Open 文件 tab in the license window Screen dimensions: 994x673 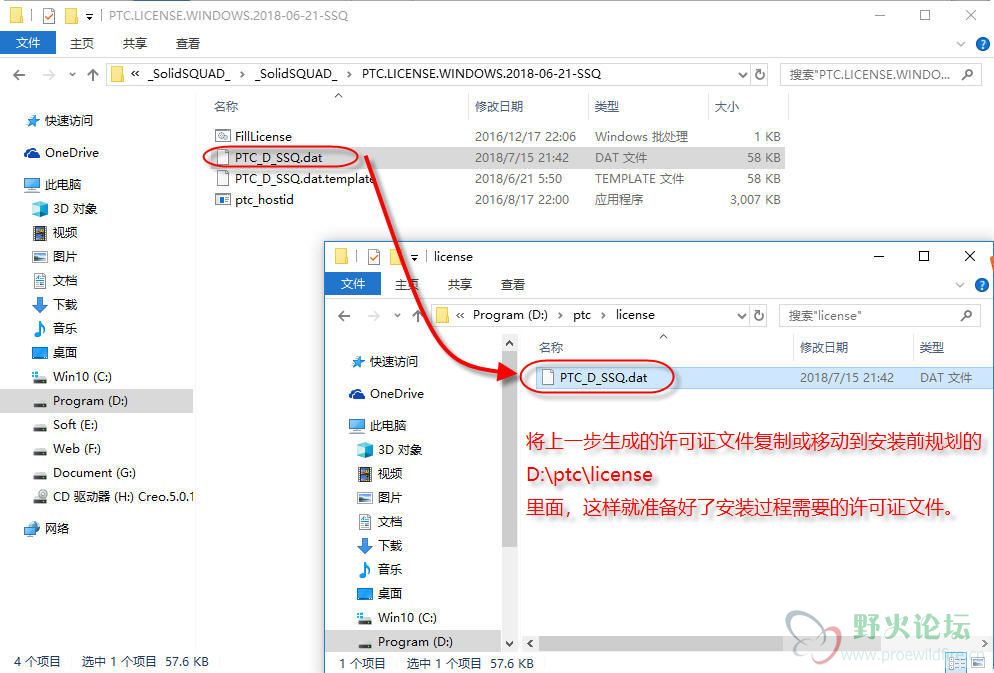pos(352,284)
